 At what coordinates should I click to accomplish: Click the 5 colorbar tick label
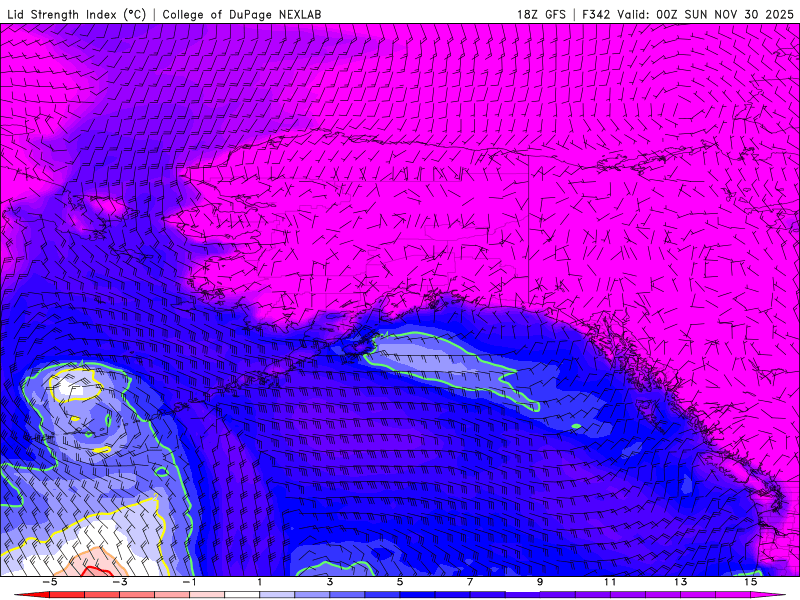[400, 582]
